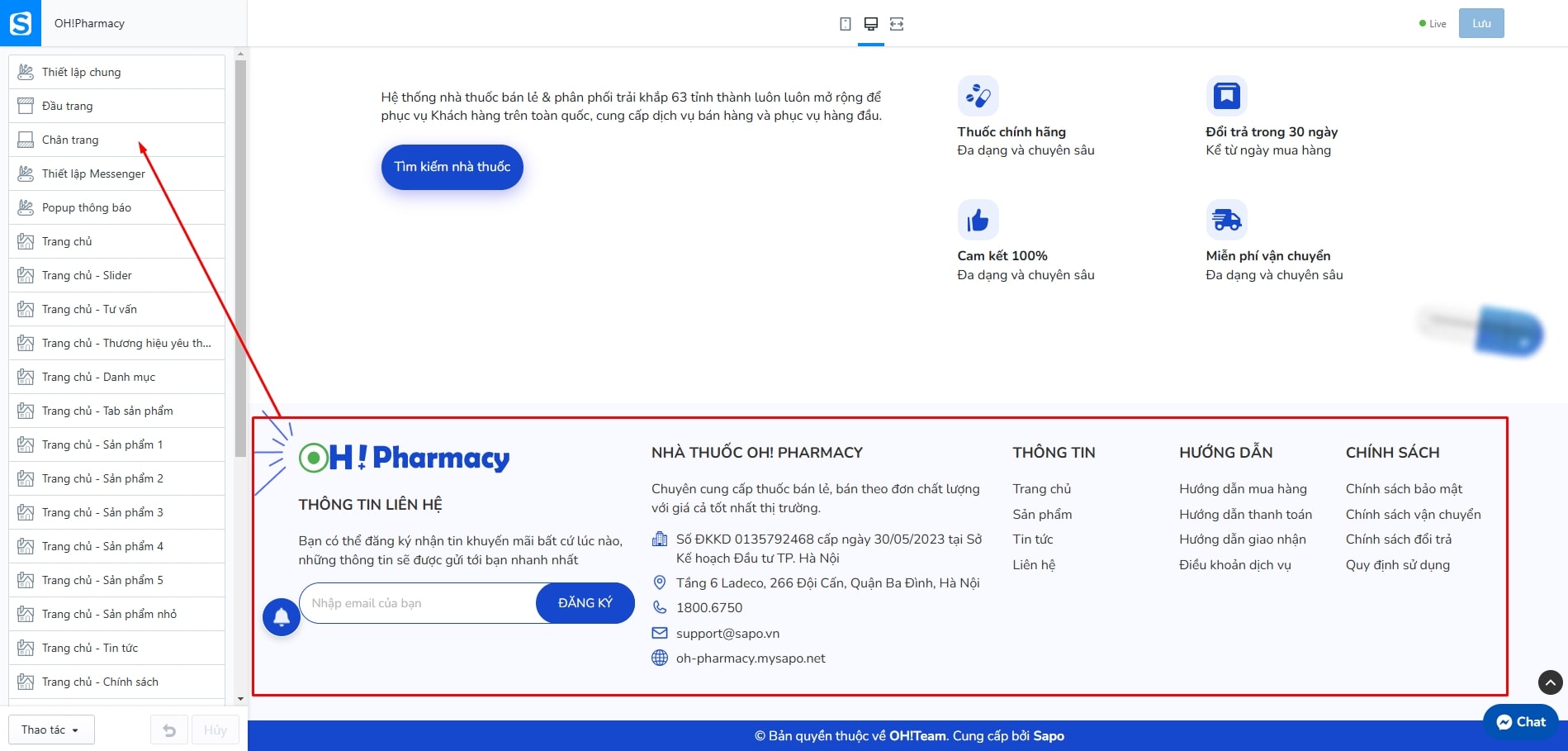
Task: Open Thiết lập chung settings section
Action: pos(116,72)
